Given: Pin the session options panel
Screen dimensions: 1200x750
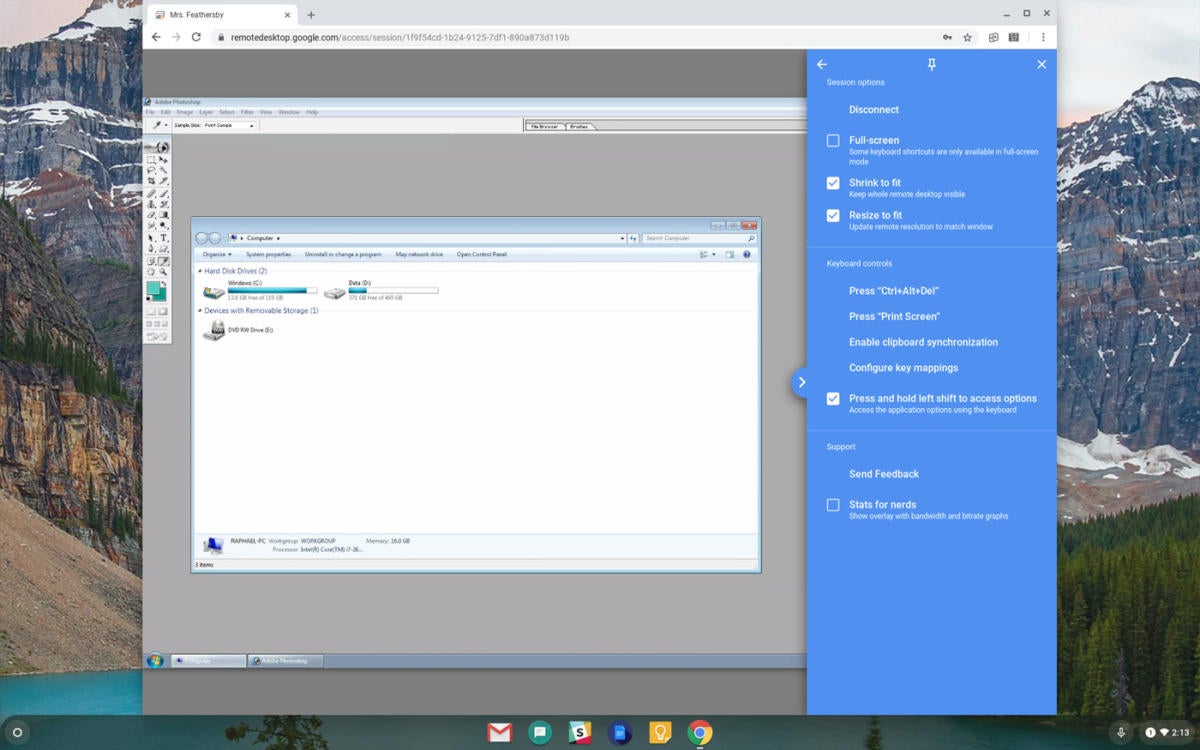Looking at the screenshot, I should point(931,64).
